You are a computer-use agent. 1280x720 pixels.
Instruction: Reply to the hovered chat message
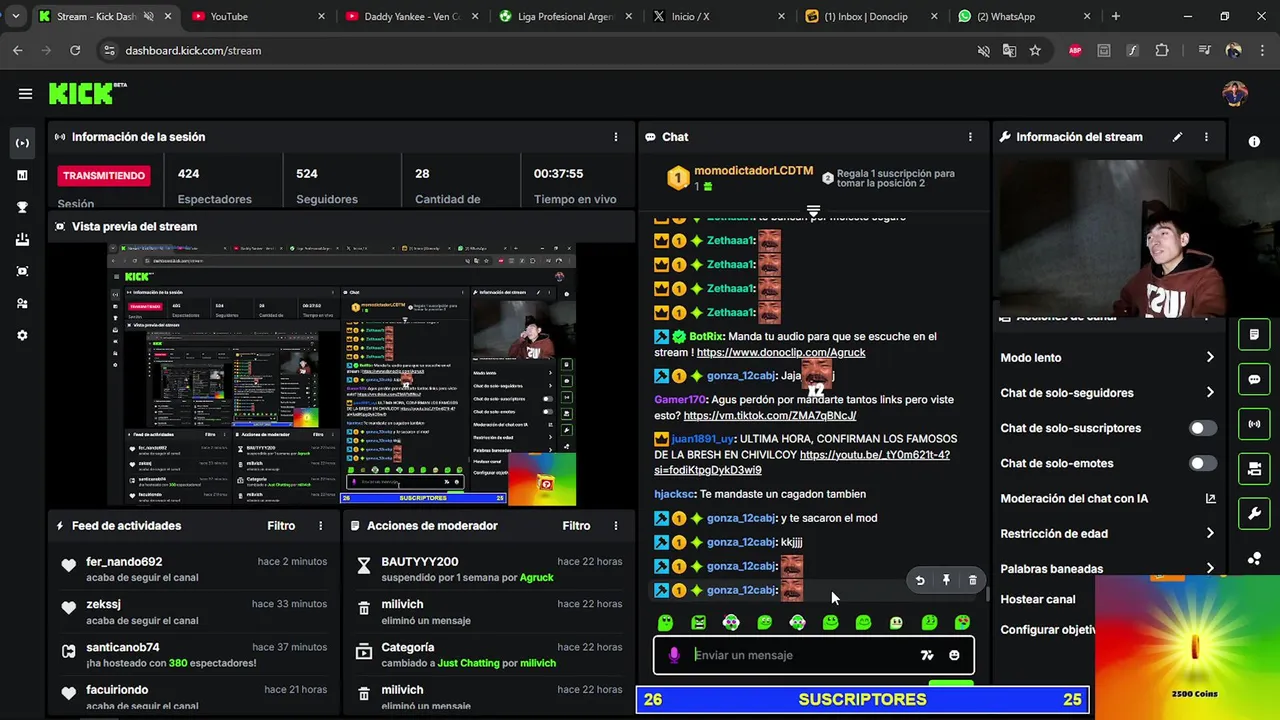[x=920, y=580]
